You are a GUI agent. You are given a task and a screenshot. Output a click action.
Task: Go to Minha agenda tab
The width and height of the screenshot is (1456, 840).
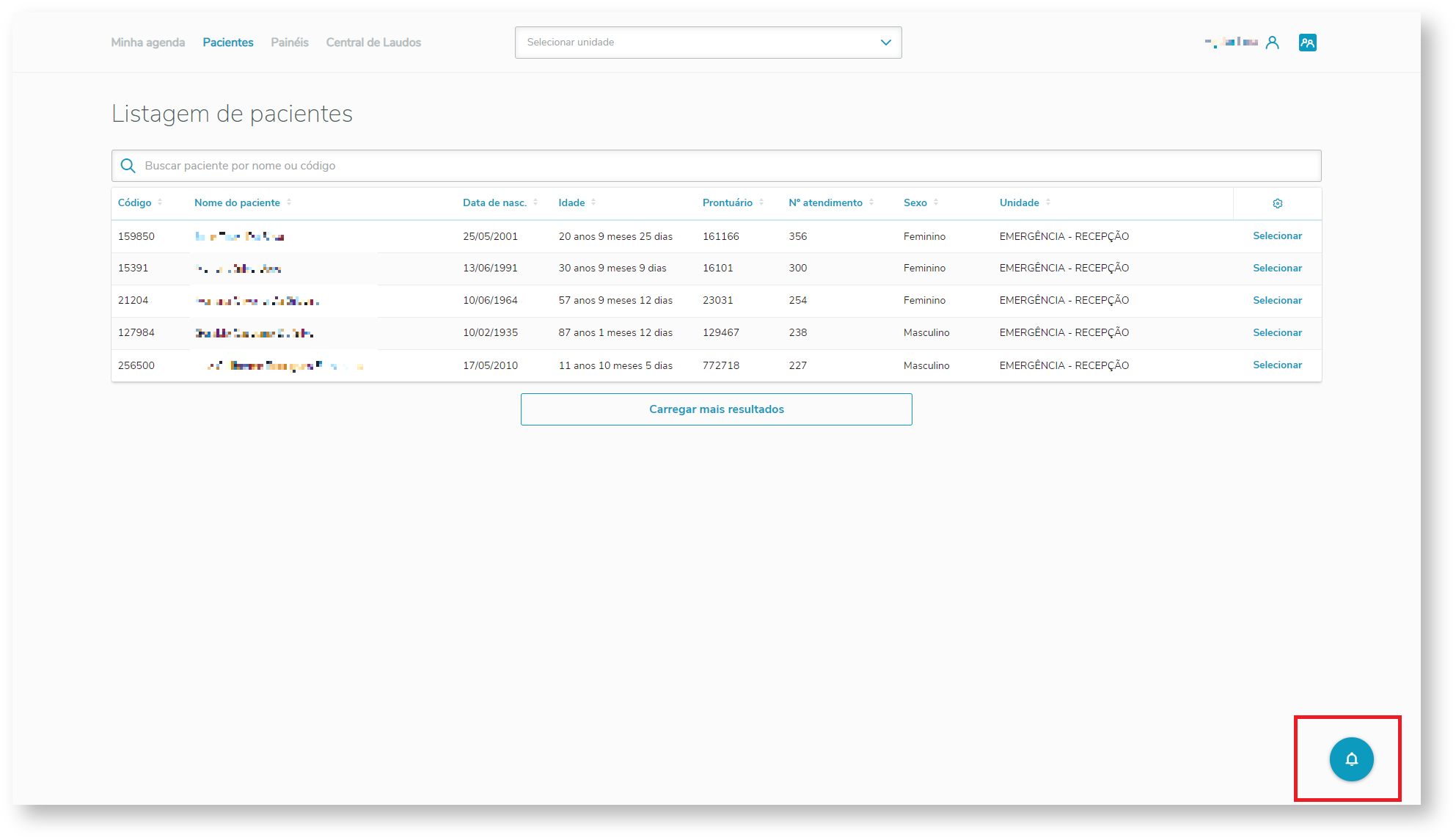tap(147, 43)
